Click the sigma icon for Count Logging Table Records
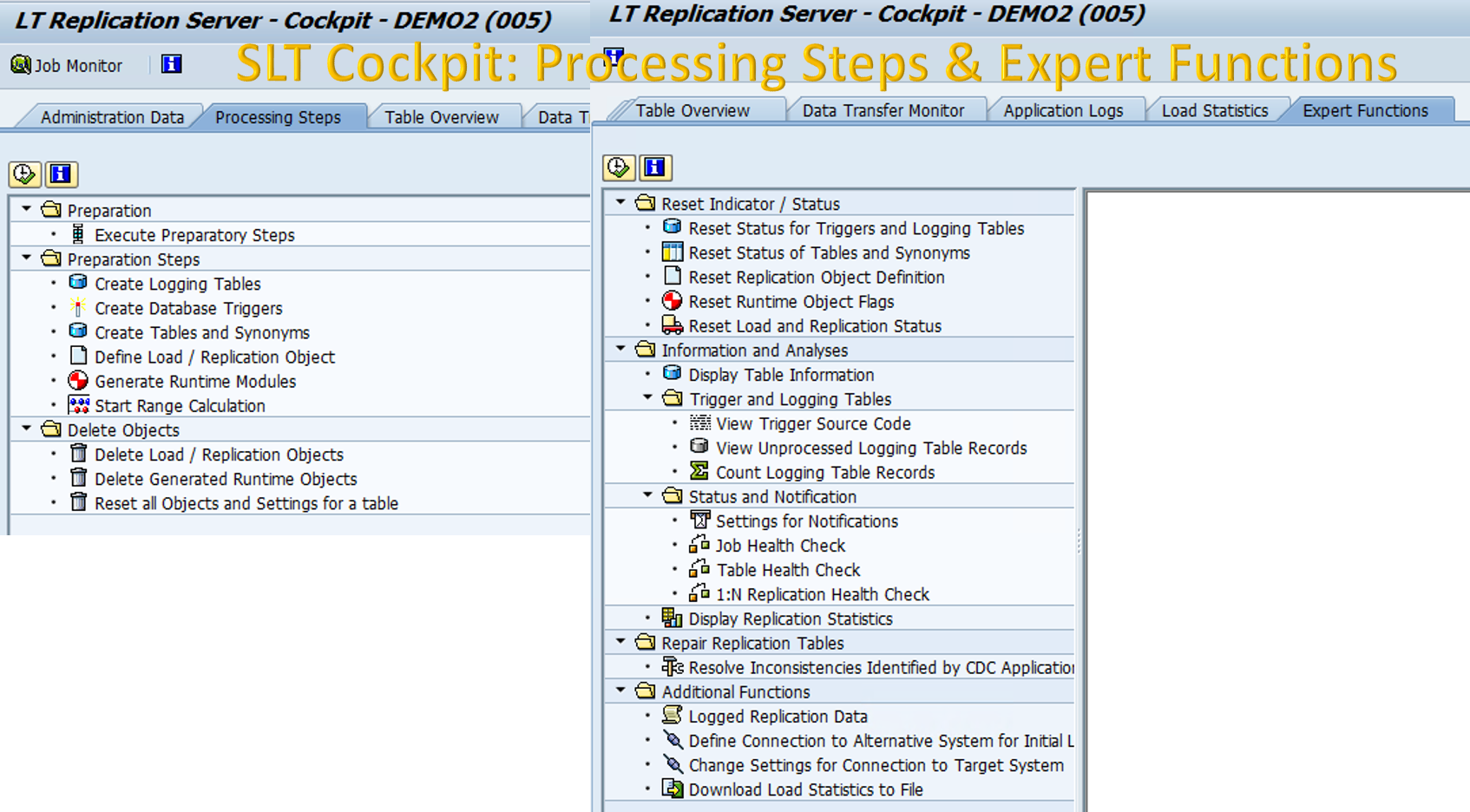Image resolution: width=1470 pixels, height=812 pixels. click(701, 472)
